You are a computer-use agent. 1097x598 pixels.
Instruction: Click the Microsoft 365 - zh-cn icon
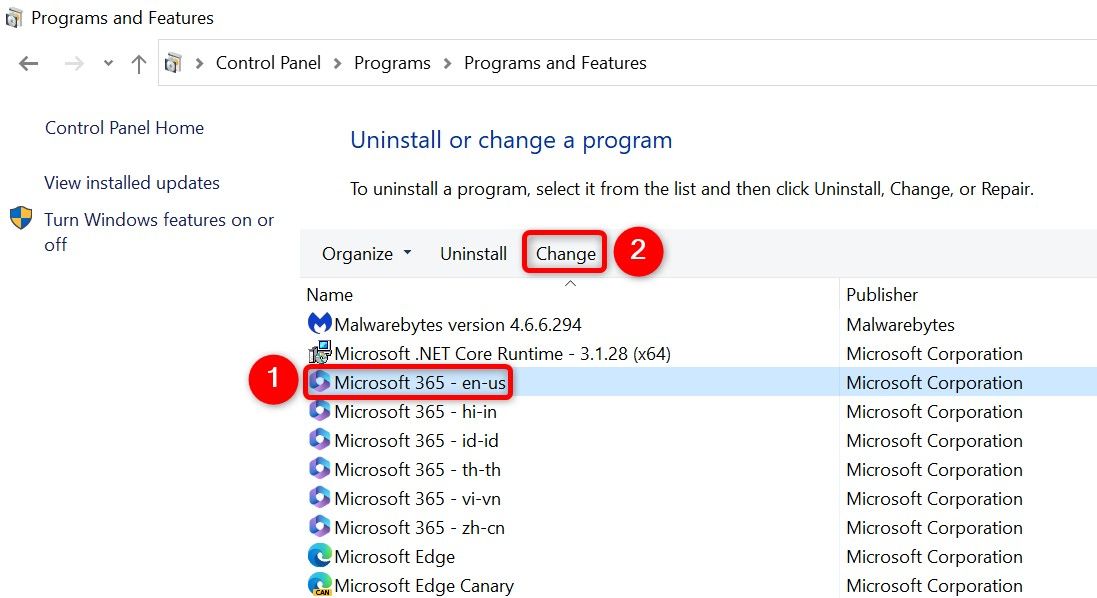319,527
